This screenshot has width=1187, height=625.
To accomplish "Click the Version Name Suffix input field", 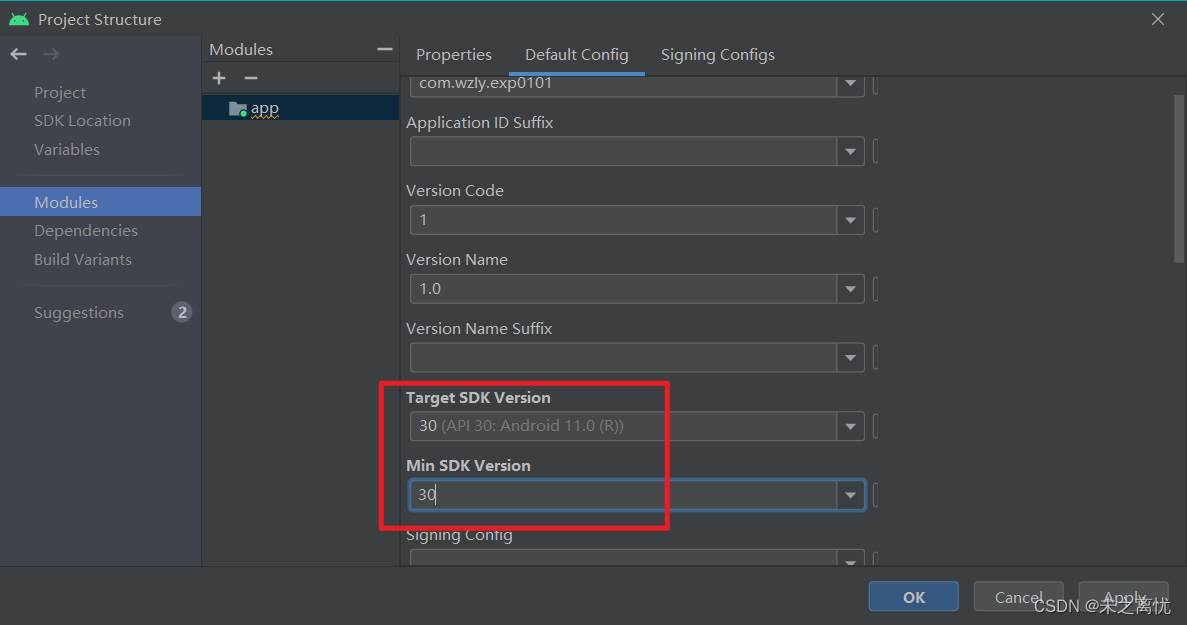I will click(624, 358).
